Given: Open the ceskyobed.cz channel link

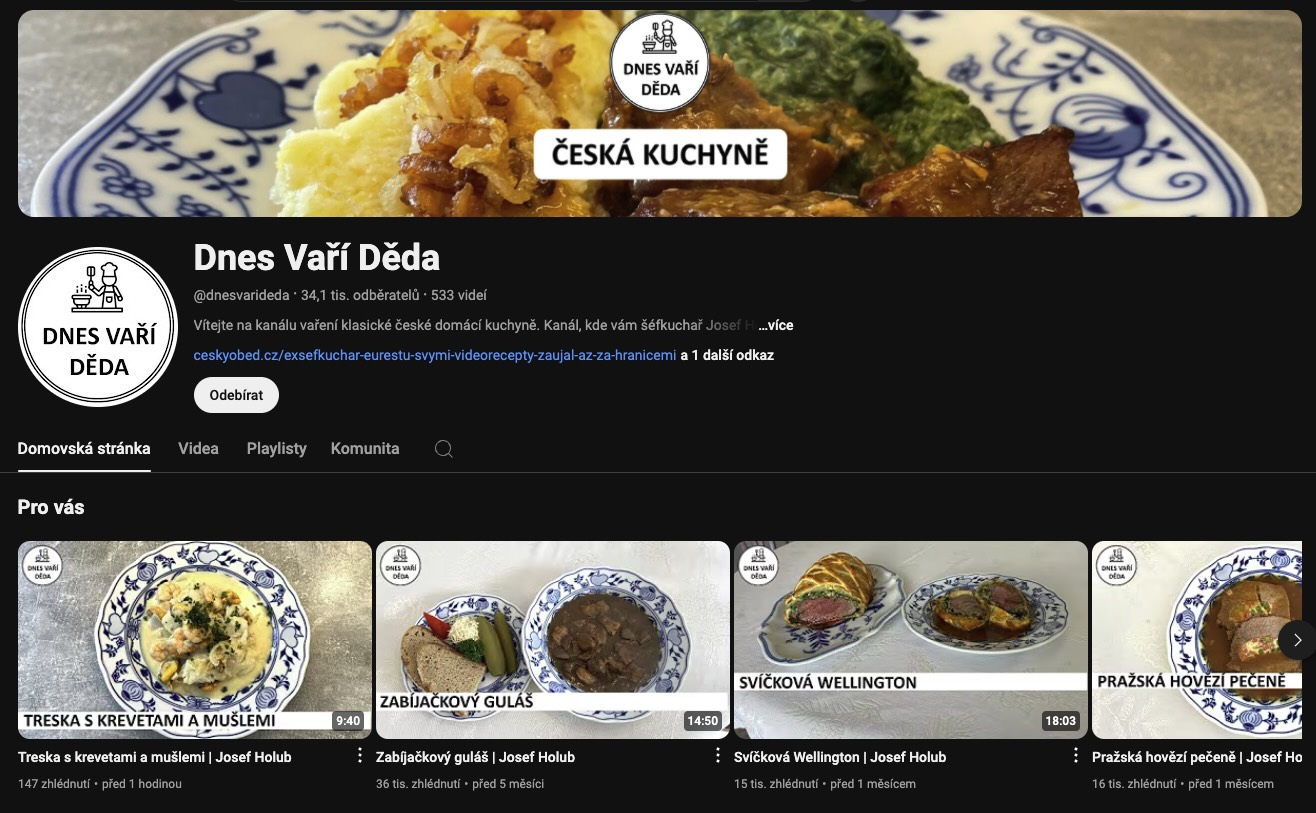Looking at the screenshot, I should (435, 355).
